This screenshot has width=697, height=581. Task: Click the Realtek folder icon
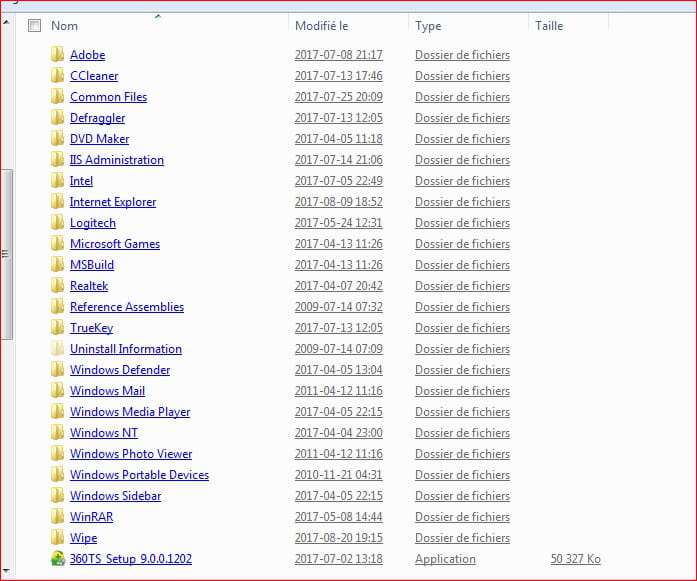(57, 285)
